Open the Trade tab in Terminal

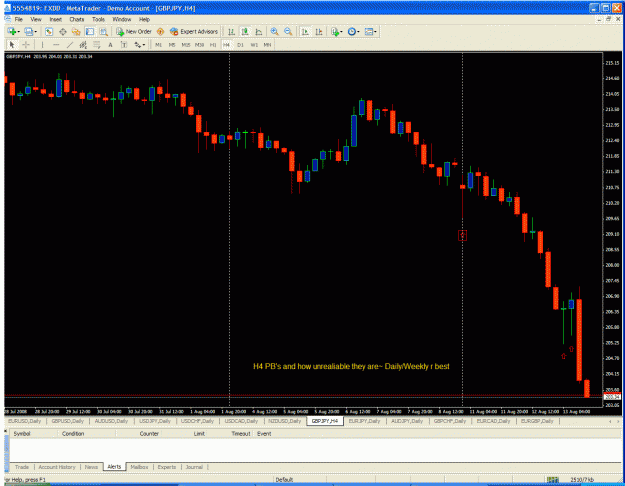(x=22, y=467)
